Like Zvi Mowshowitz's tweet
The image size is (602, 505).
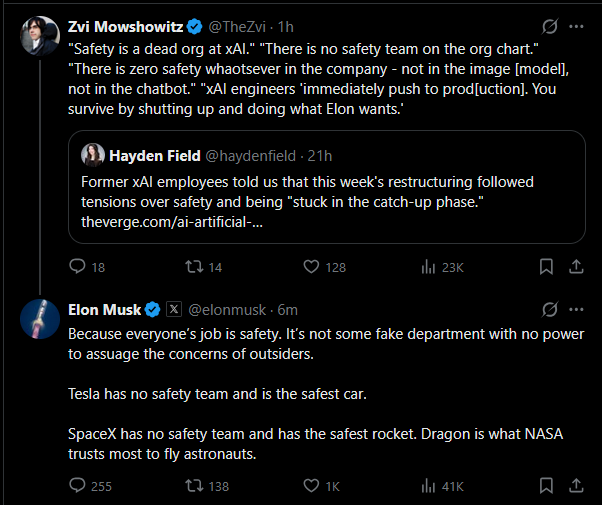pos(311,267)
